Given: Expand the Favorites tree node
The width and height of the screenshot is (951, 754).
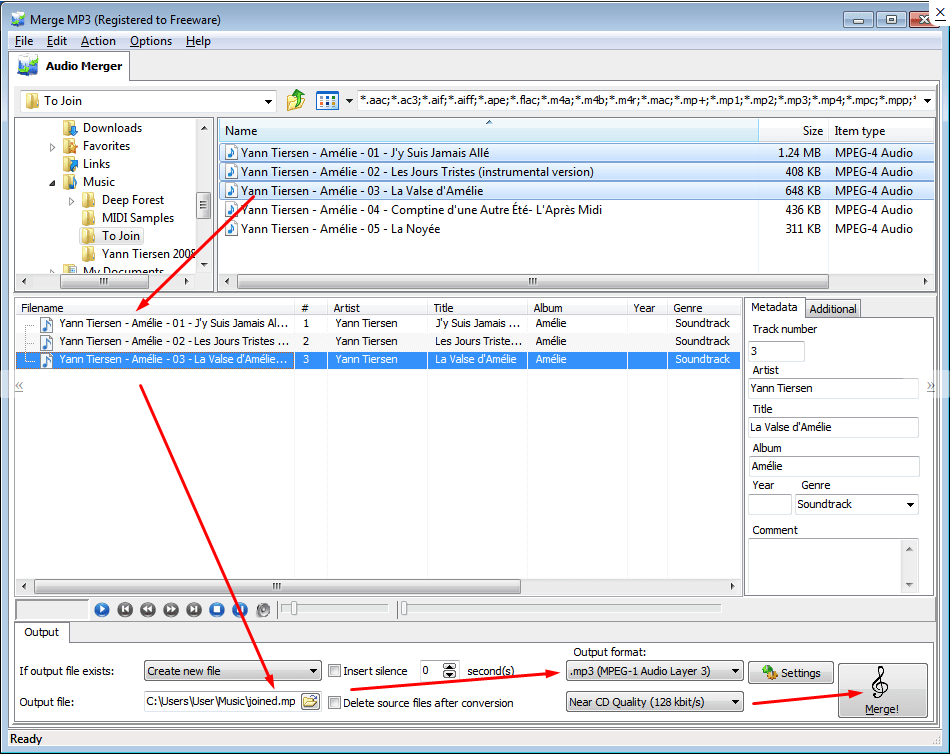Looking at the screenshot, I should click(52, 147).
